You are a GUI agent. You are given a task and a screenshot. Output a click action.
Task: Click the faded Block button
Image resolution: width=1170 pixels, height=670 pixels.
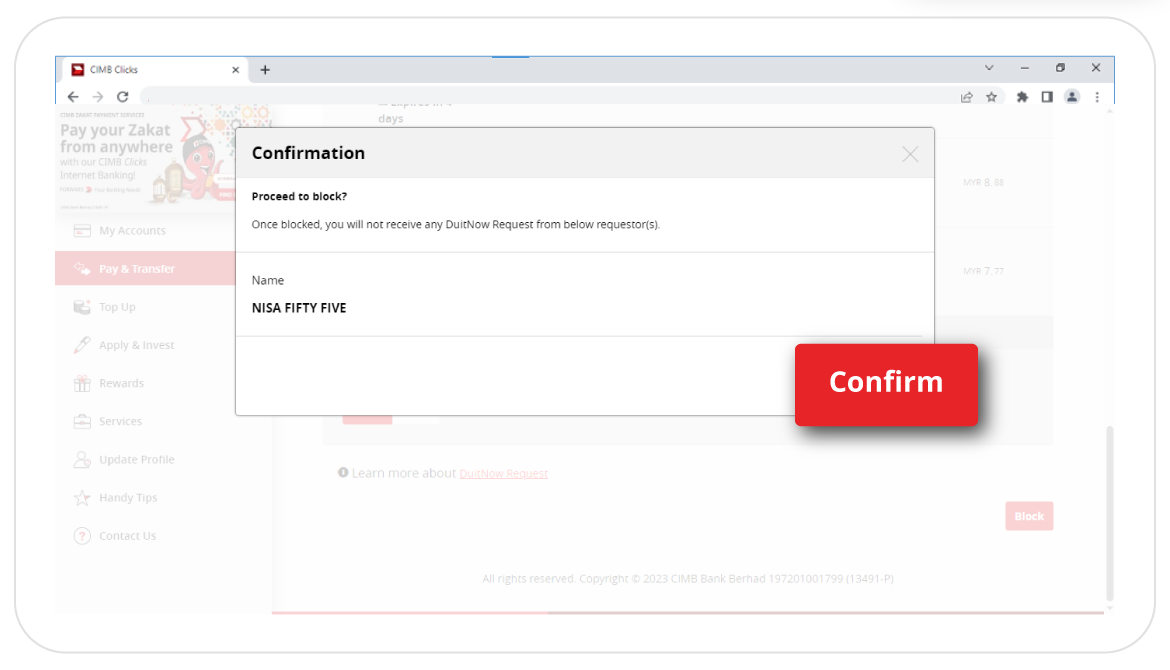(1028, 516)
